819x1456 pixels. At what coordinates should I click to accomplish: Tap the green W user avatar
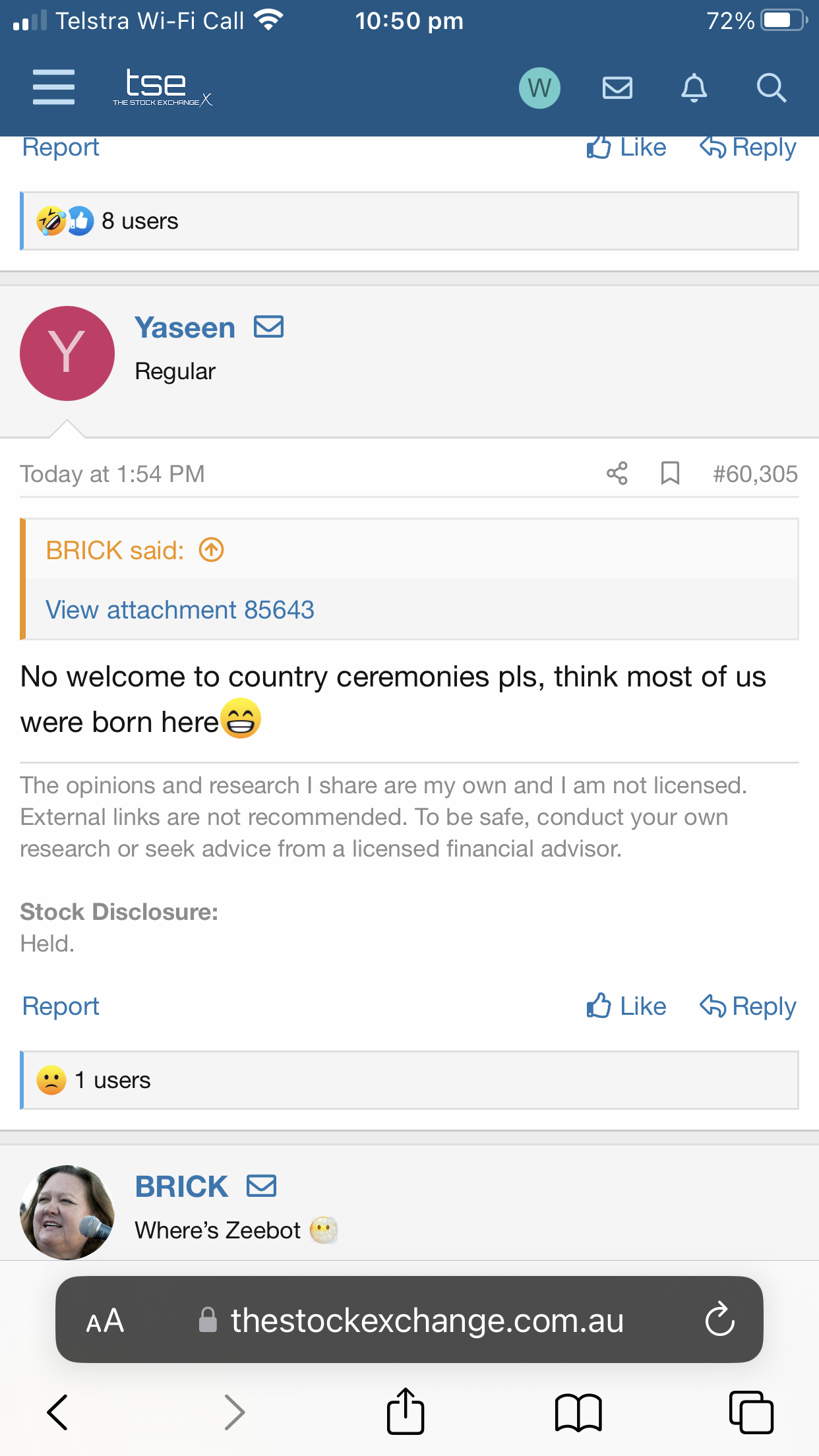(539, 88)
